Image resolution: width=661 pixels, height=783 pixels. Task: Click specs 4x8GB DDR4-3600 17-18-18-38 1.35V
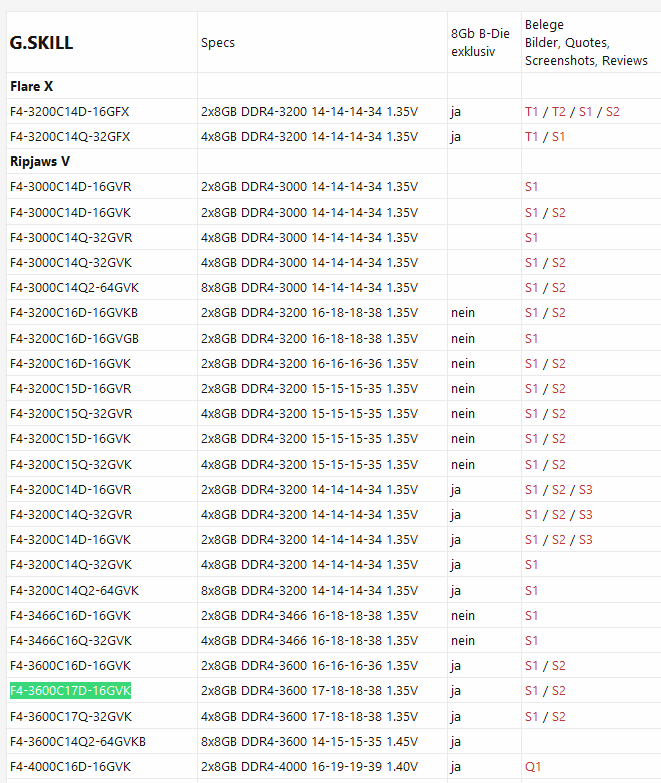click(309, 716)
